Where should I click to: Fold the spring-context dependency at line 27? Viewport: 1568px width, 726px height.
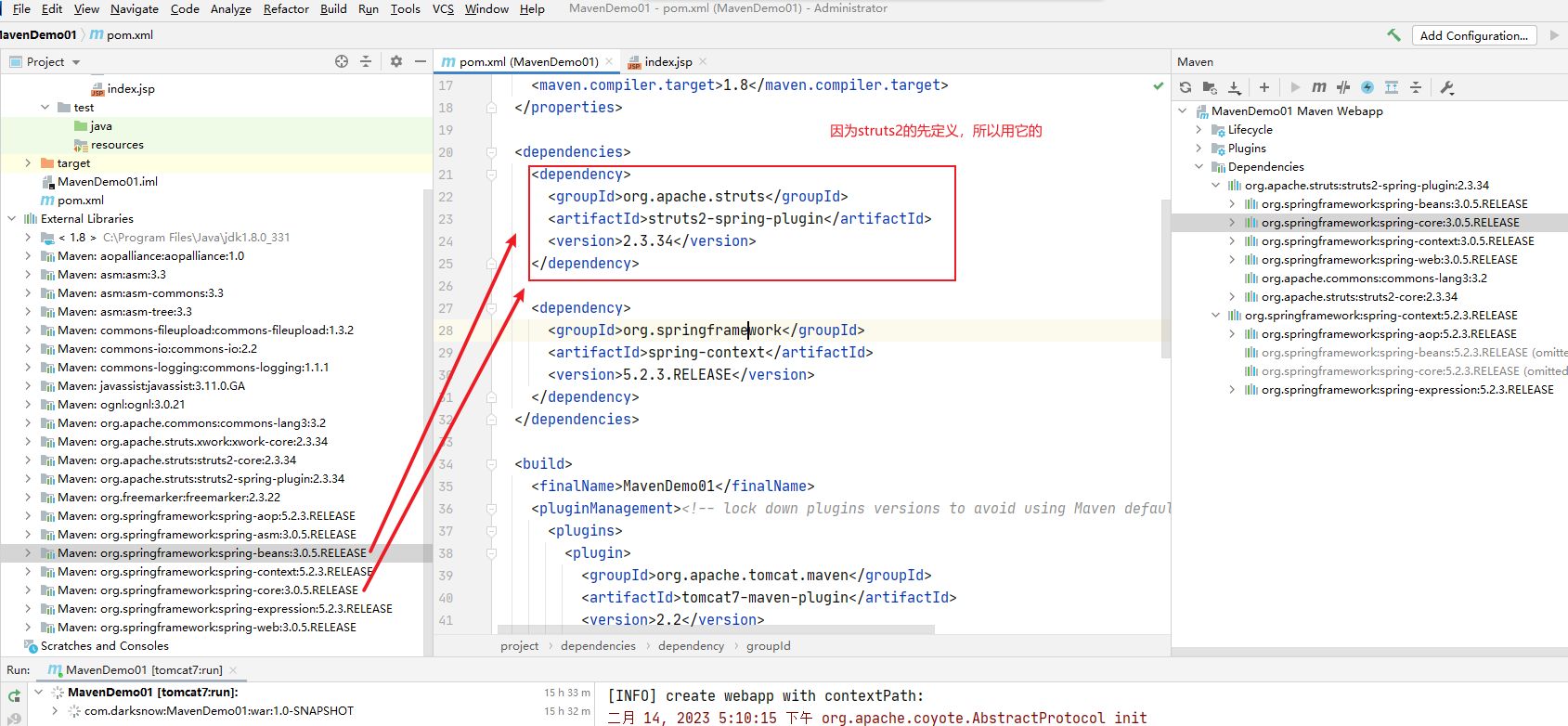pos(491,308)
